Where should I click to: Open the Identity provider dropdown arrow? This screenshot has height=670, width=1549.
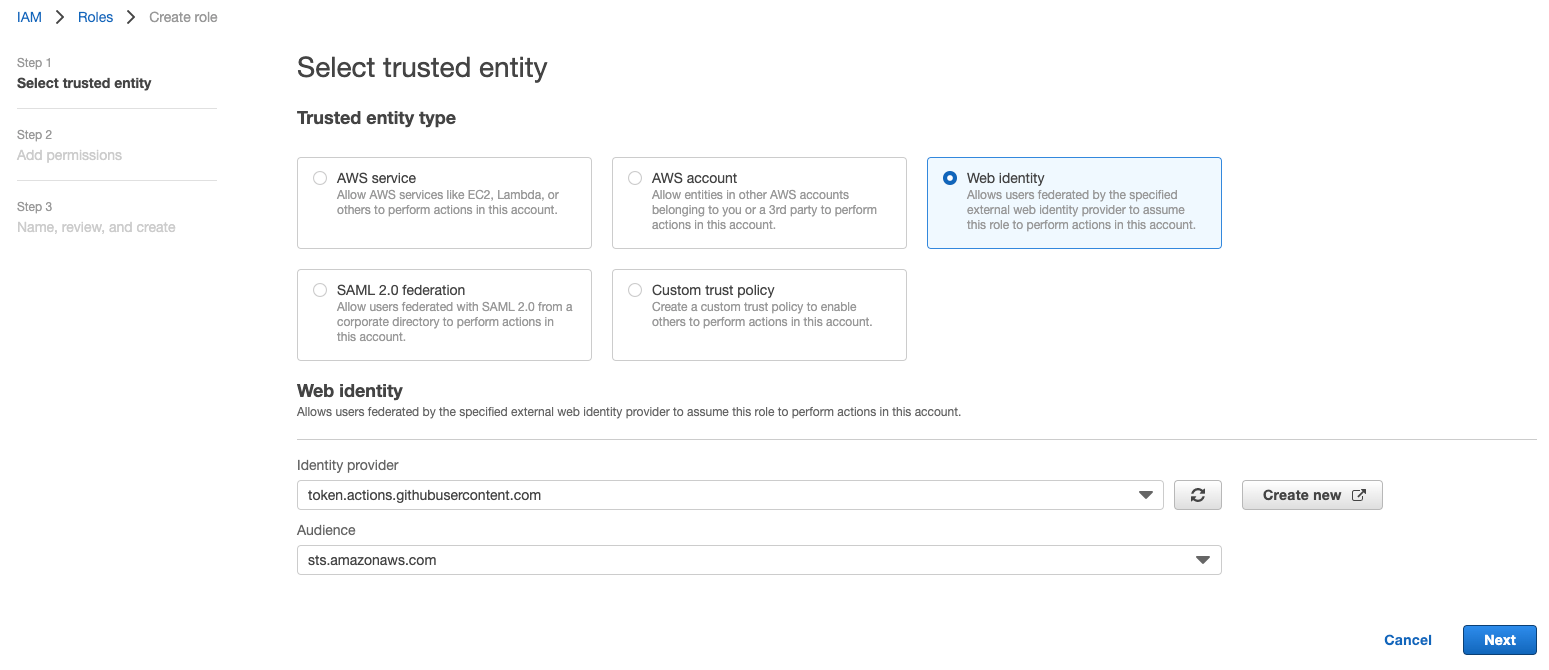point(1146,495)
